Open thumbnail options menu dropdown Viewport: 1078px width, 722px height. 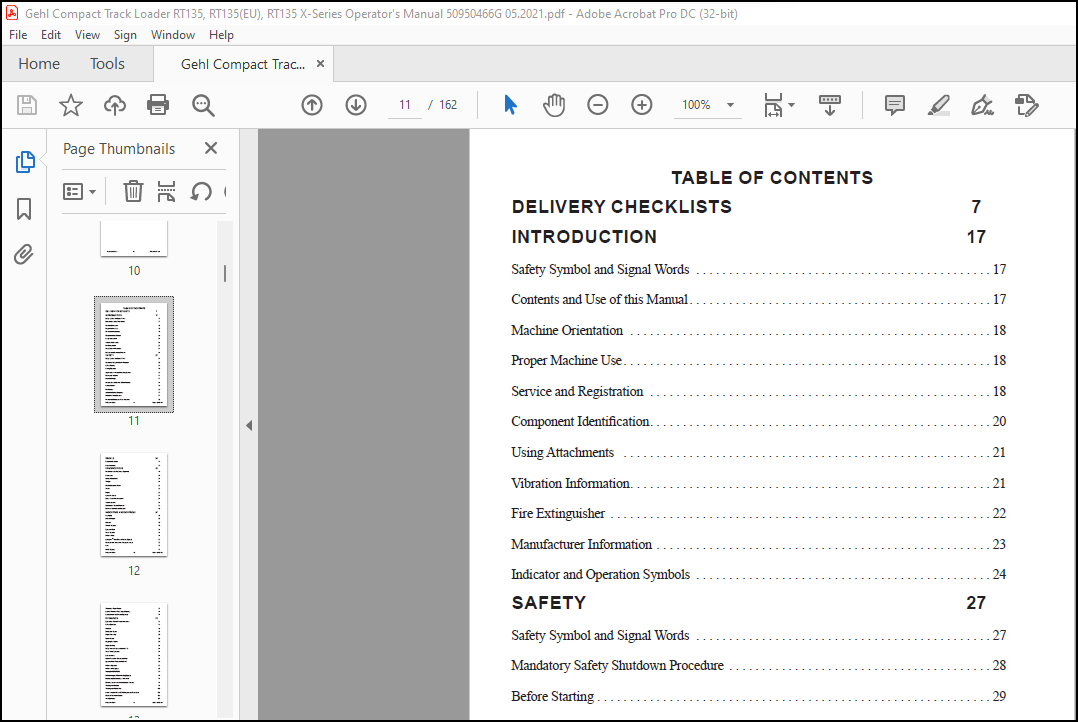tap(79, 191)
